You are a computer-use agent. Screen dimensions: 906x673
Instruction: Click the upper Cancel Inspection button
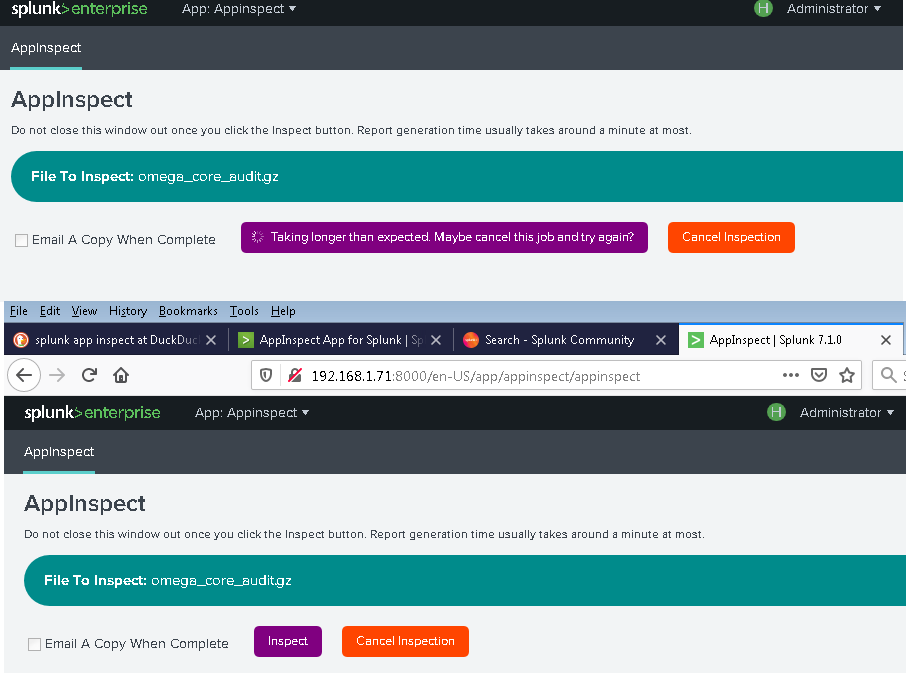point(731,237)
